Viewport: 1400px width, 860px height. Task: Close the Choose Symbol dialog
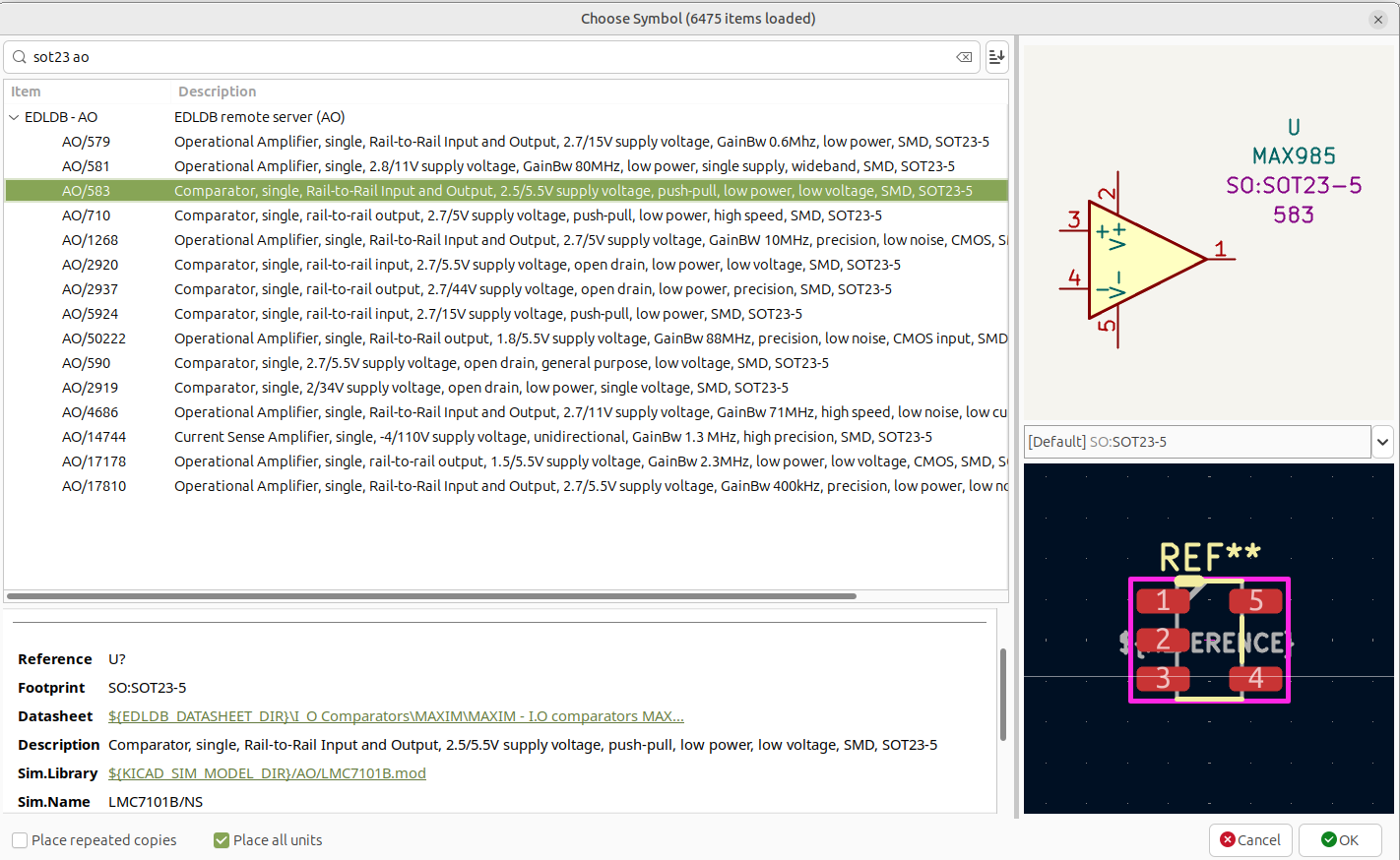[x=1377, y=20]
